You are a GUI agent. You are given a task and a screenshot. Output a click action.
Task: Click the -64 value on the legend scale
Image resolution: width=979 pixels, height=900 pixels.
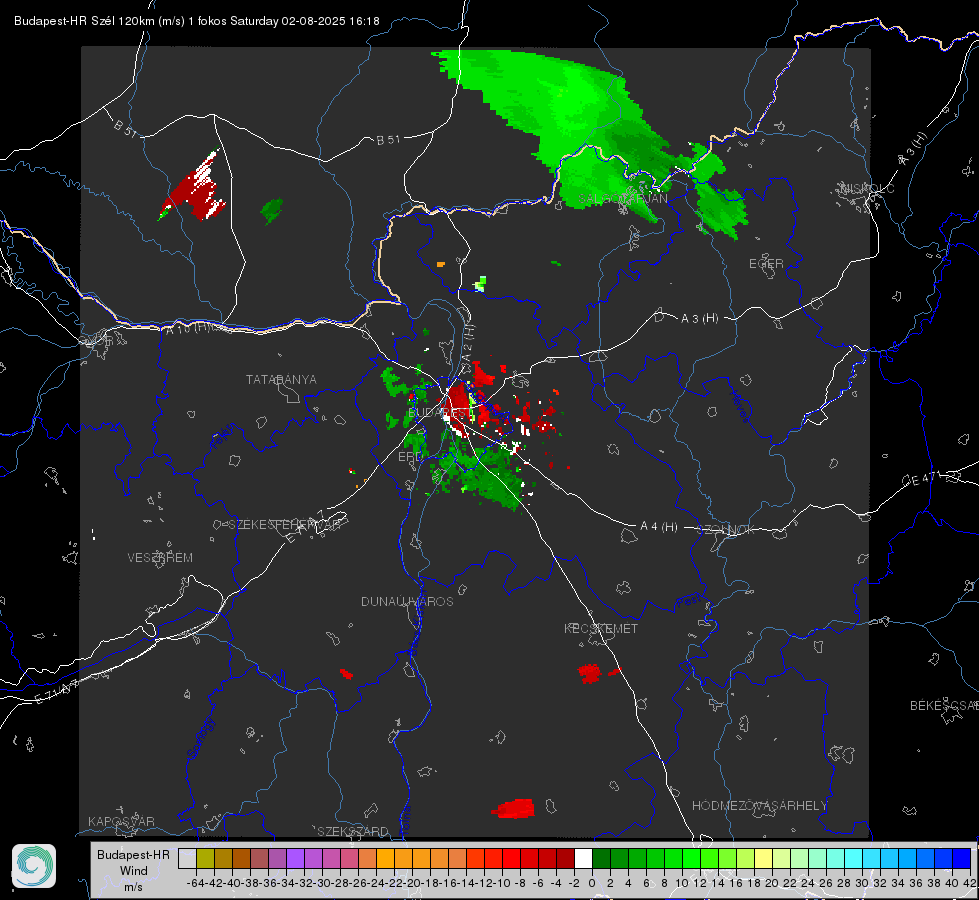[x=196, y=883]
